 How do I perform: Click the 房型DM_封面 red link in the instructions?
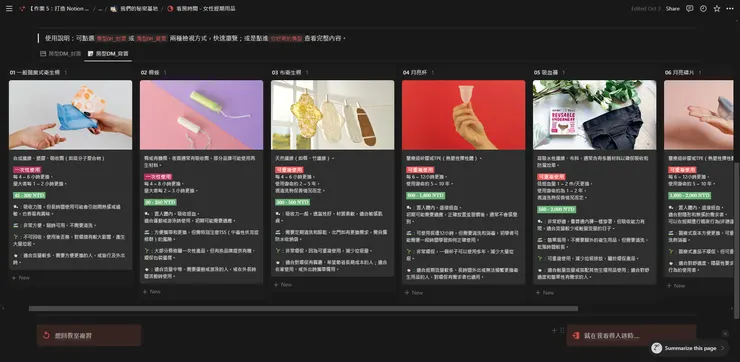111,39
